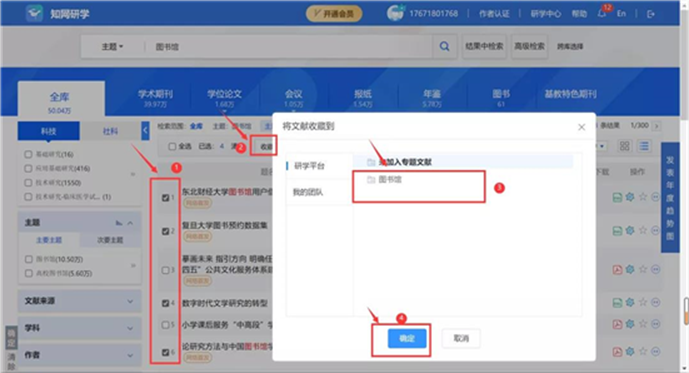
Task: Tick the 全选 select-all checkbox
Action: (x=172, y=146)
